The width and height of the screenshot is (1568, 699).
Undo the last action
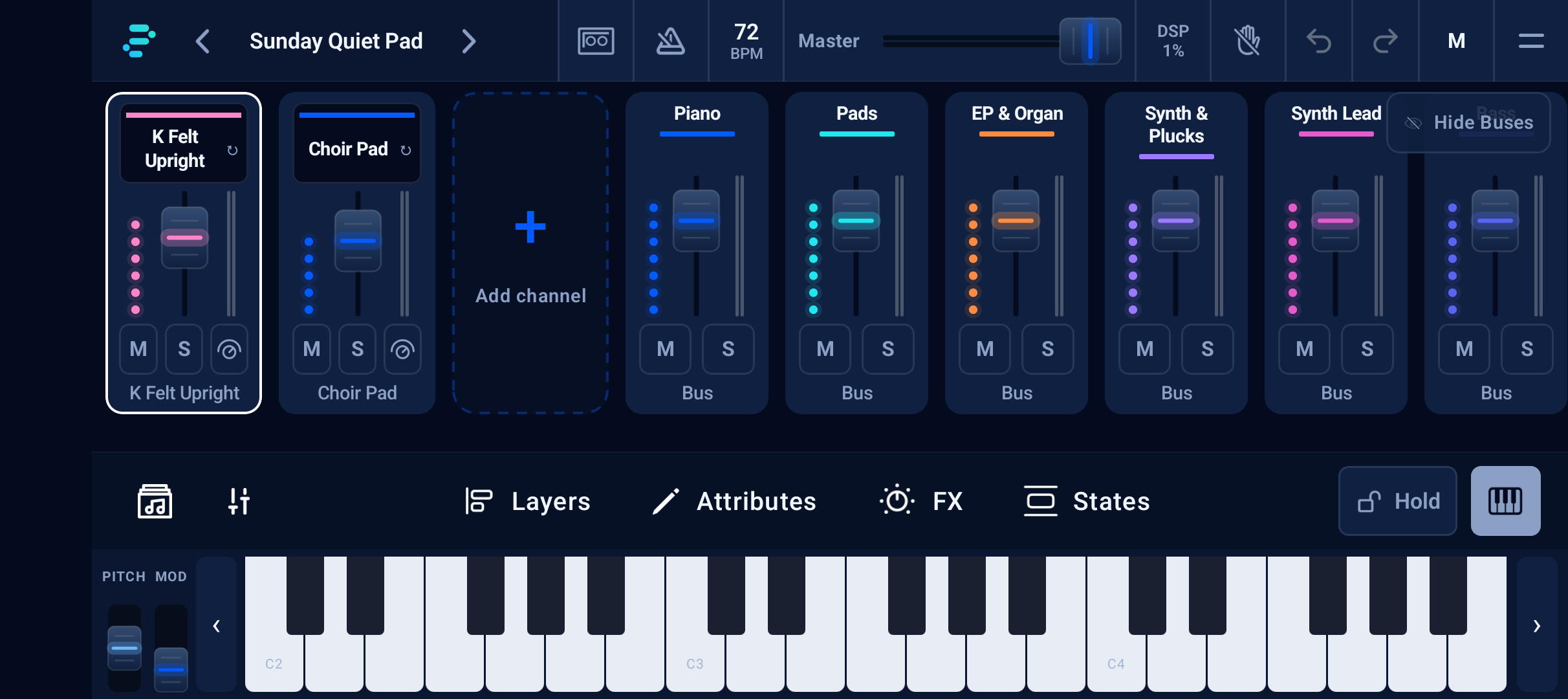pos(1319,41)
